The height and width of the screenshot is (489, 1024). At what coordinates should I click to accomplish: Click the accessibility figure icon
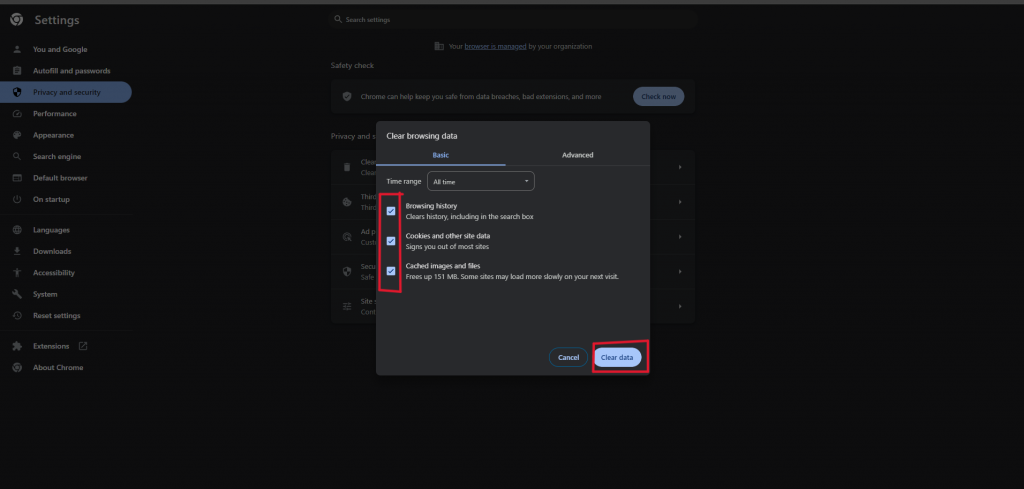tap(18, 273)
